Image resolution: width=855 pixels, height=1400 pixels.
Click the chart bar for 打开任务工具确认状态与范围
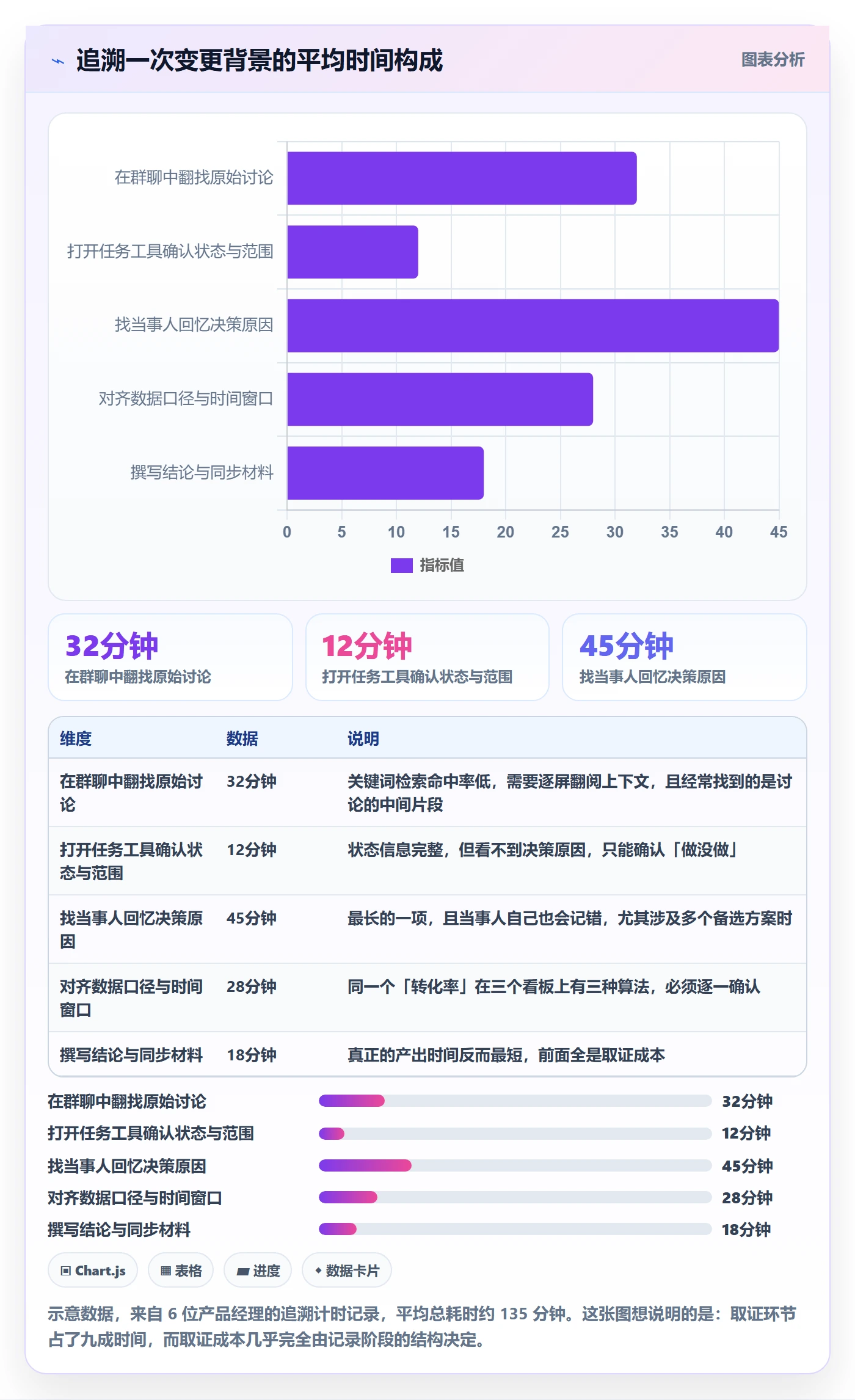pos(352,252)
